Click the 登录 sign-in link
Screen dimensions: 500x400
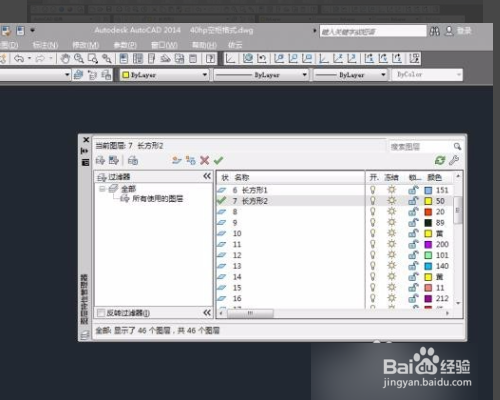click(x=464, y=31)
